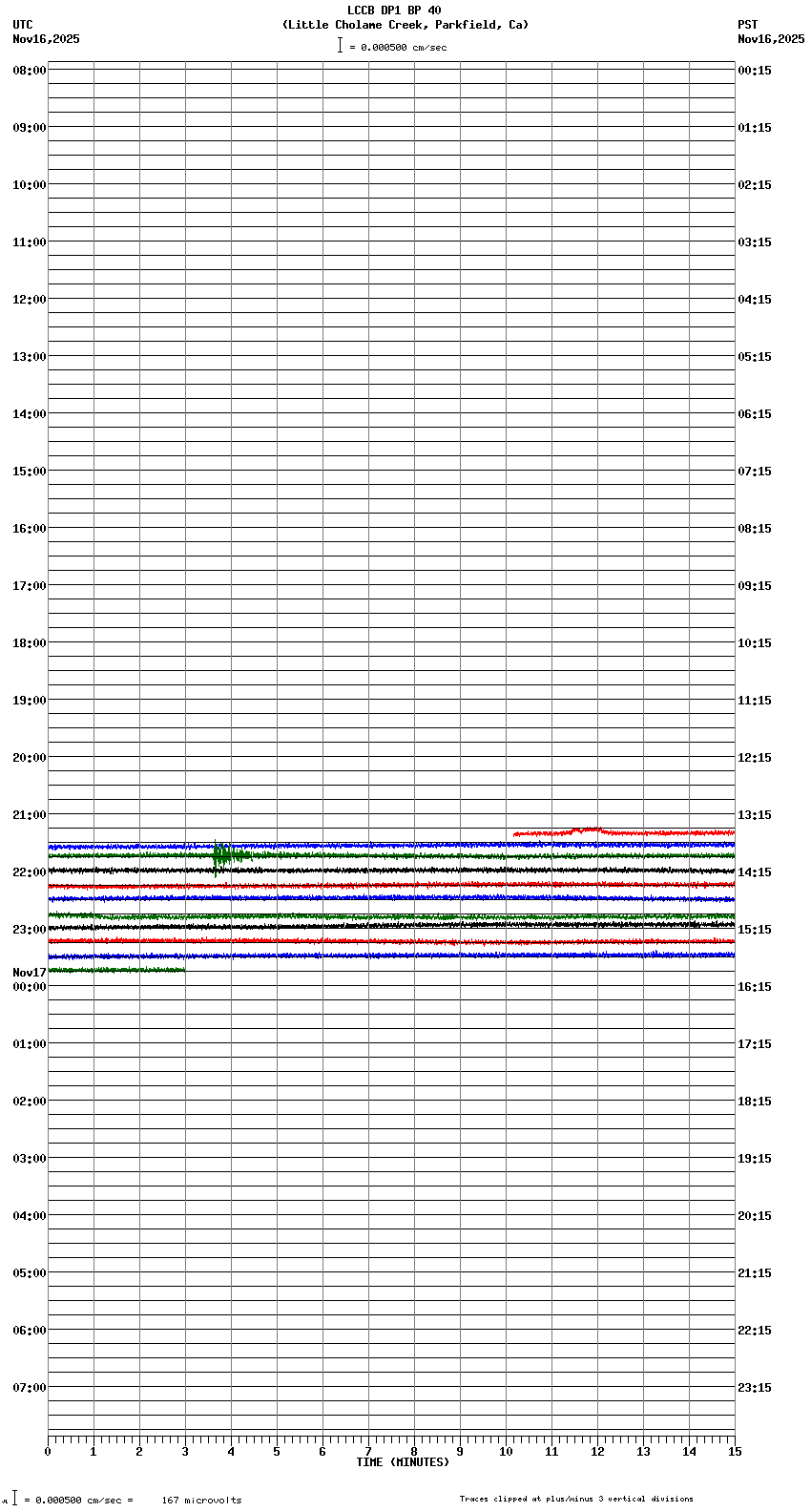Image resolution: width=811 pixels, height=1512 pixels.
Task: Click the title text 'LCCB DP1 BP 40'
Action: (x=394, y=10)
